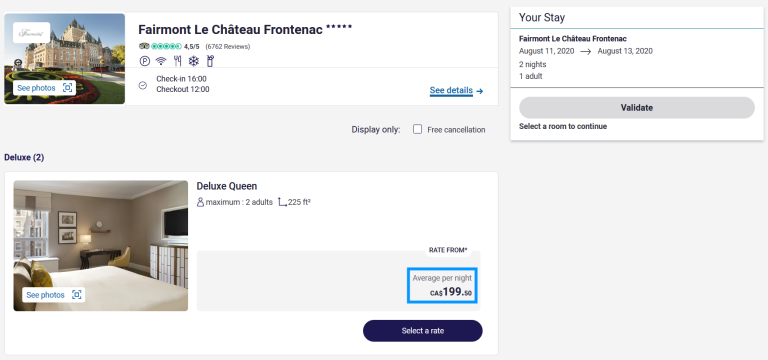768x360 pixels.
Task: Click the Deluxe (2) category heading
Action: coord(24,158)
